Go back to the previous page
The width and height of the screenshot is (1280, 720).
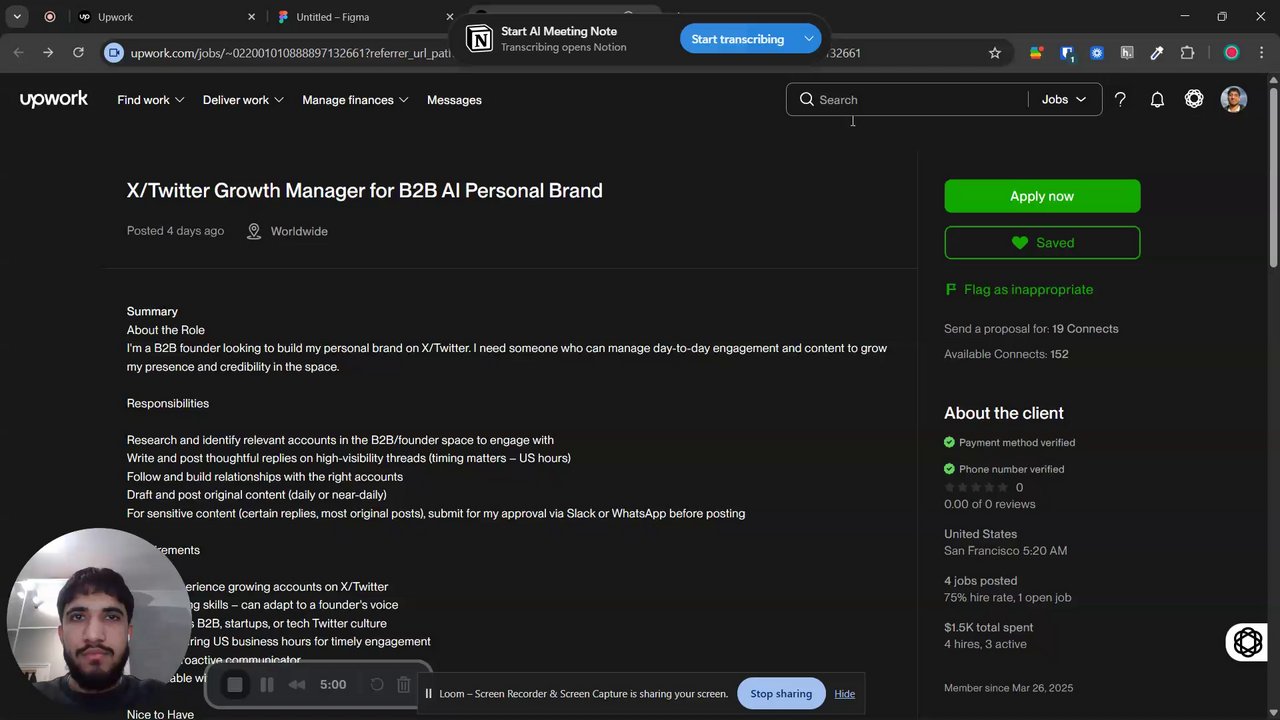click(x=18, y=53)
